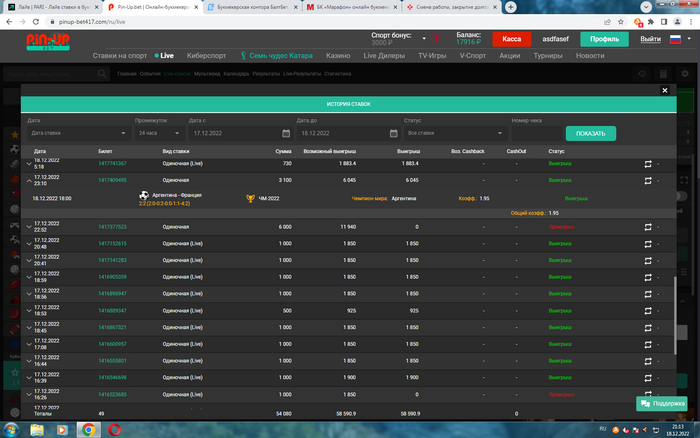Click the 'Номер чека' input field

[537, 133]
